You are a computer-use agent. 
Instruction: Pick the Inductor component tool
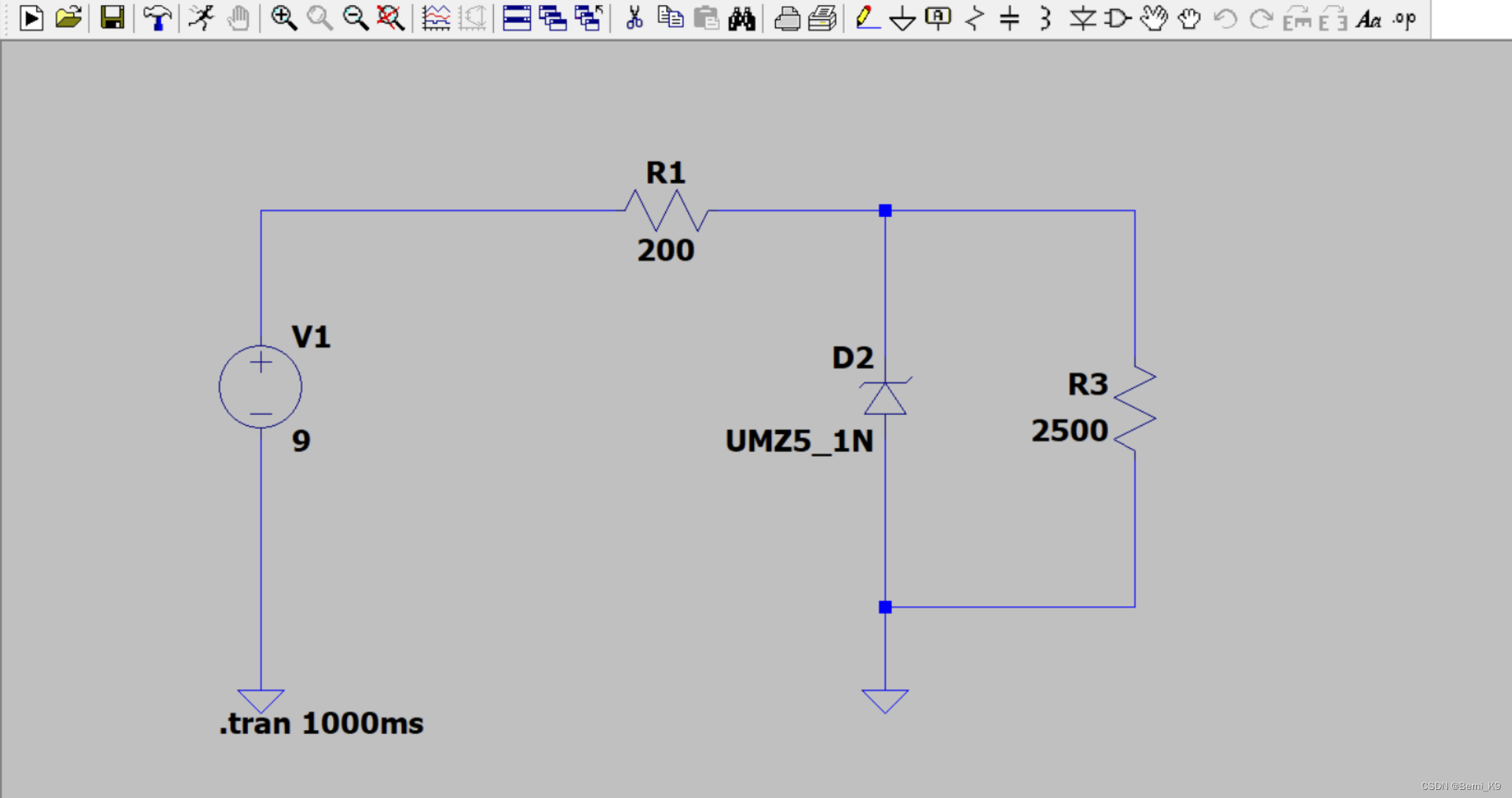tap(1045, 18)
